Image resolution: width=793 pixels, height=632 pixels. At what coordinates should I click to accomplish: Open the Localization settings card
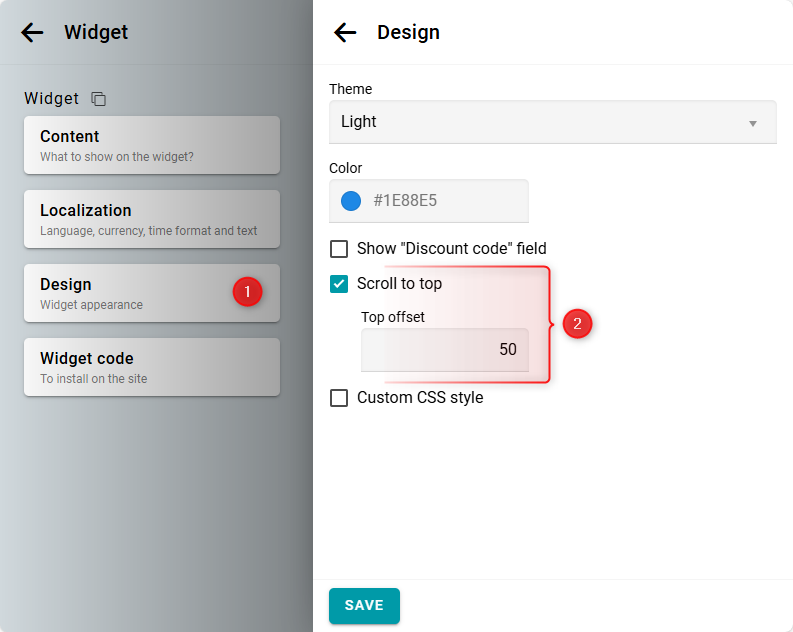(151, 219)
